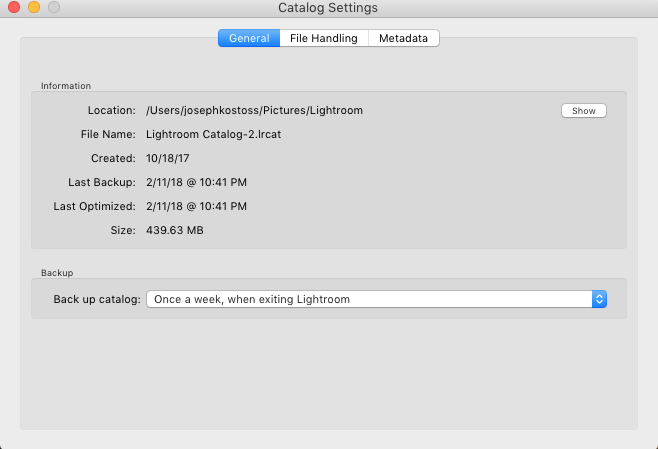Select the Metadata tab
Image resolution: width=658 pixels, height=449 pixels.
pyautogui.click(x=403, y=38)
